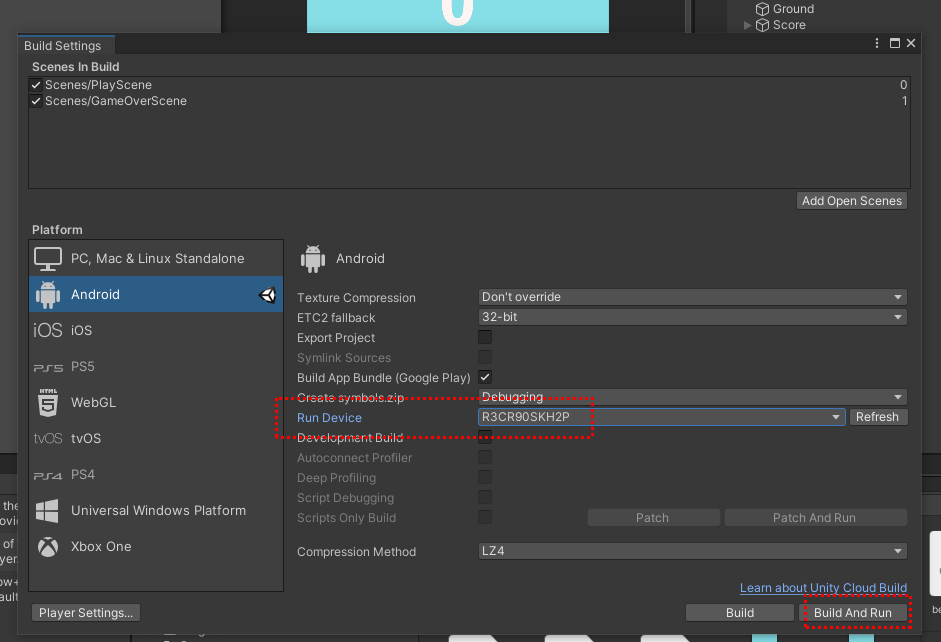
Task: Click the Build And Run button
Action: (853, 613)
